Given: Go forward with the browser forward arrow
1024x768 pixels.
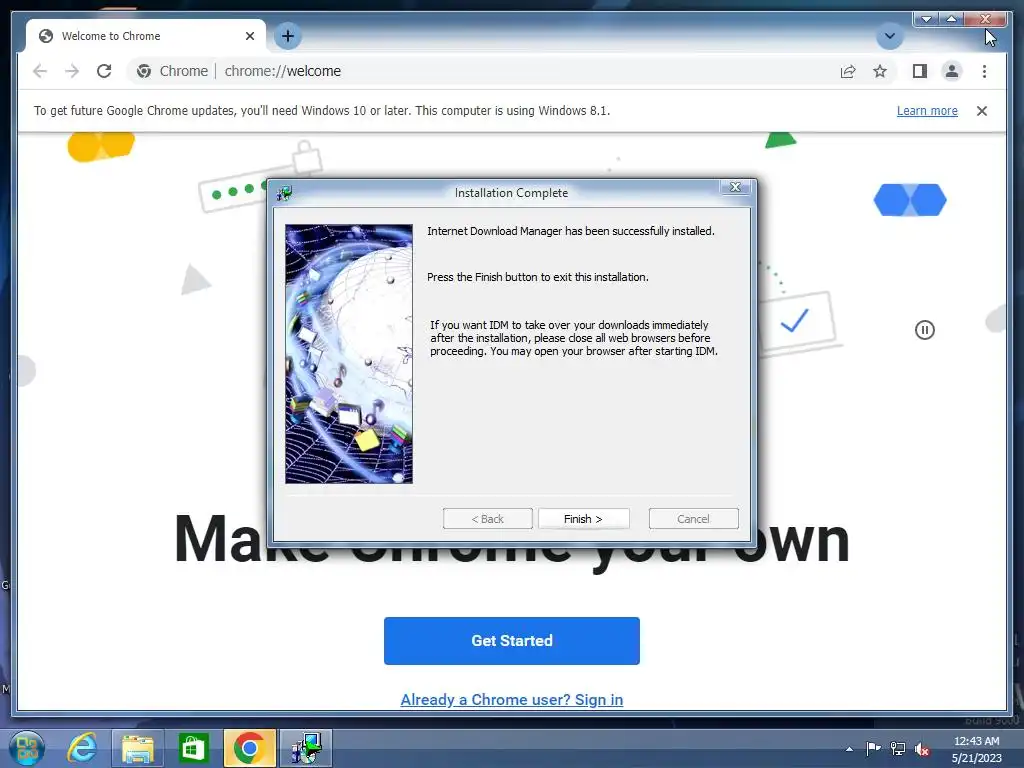Looking at the screenshot, I should [72, 71].
